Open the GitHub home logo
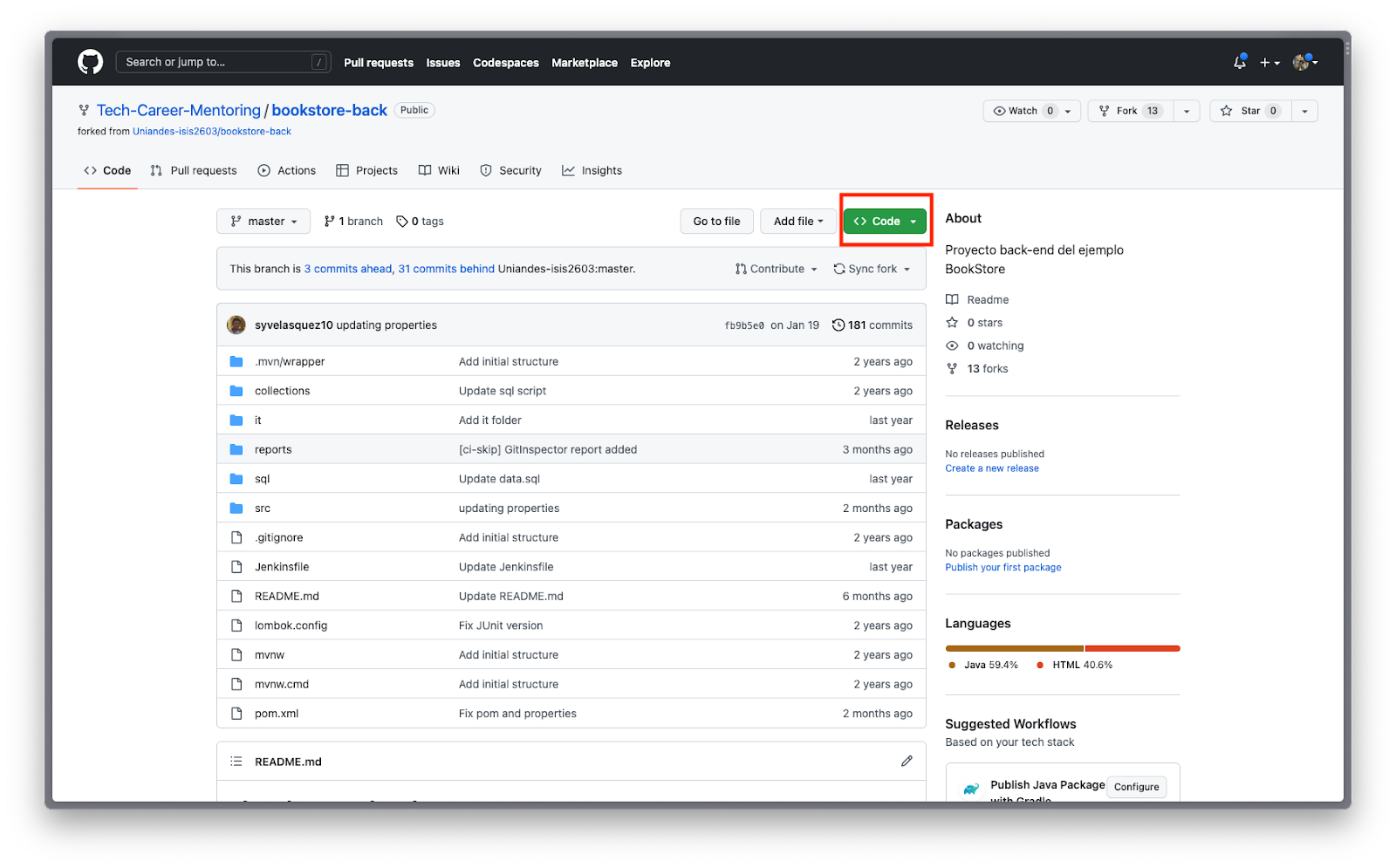Screen dimensions: 1396x868 90,62
